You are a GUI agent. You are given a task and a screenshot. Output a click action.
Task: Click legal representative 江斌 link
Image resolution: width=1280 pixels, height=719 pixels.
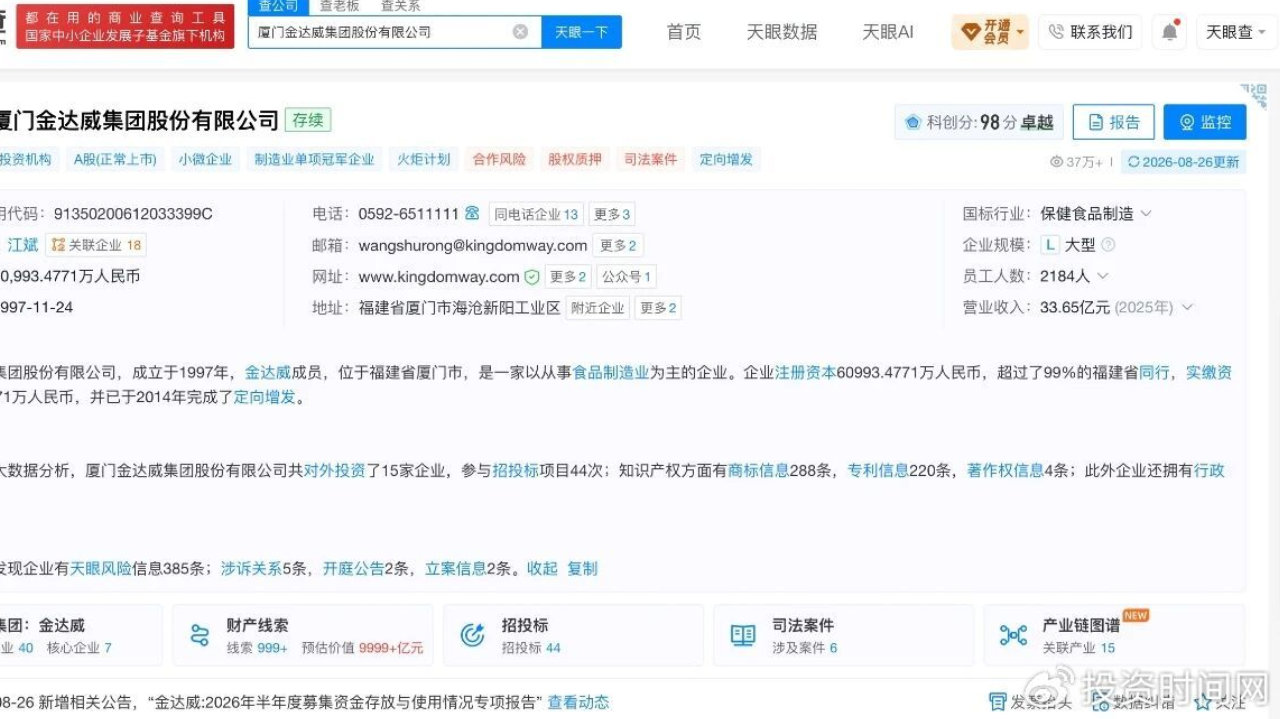click(22, 245)
